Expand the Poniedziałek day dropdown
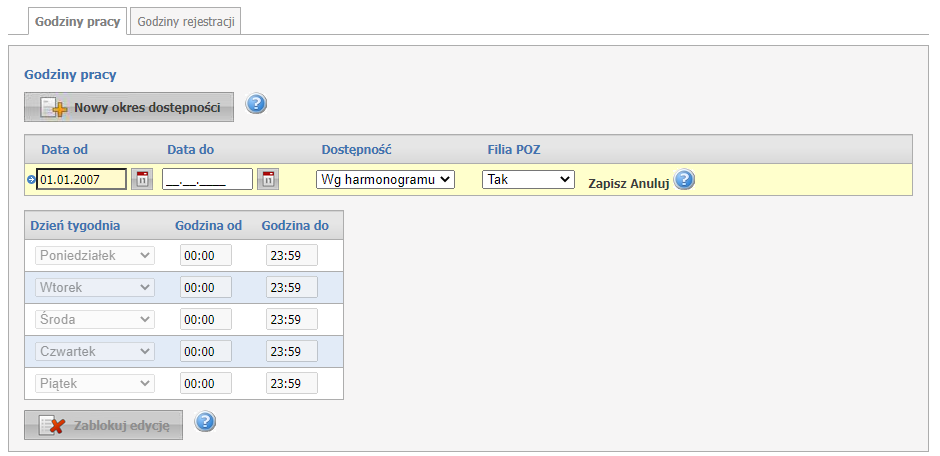 click(x=95, y=255)
